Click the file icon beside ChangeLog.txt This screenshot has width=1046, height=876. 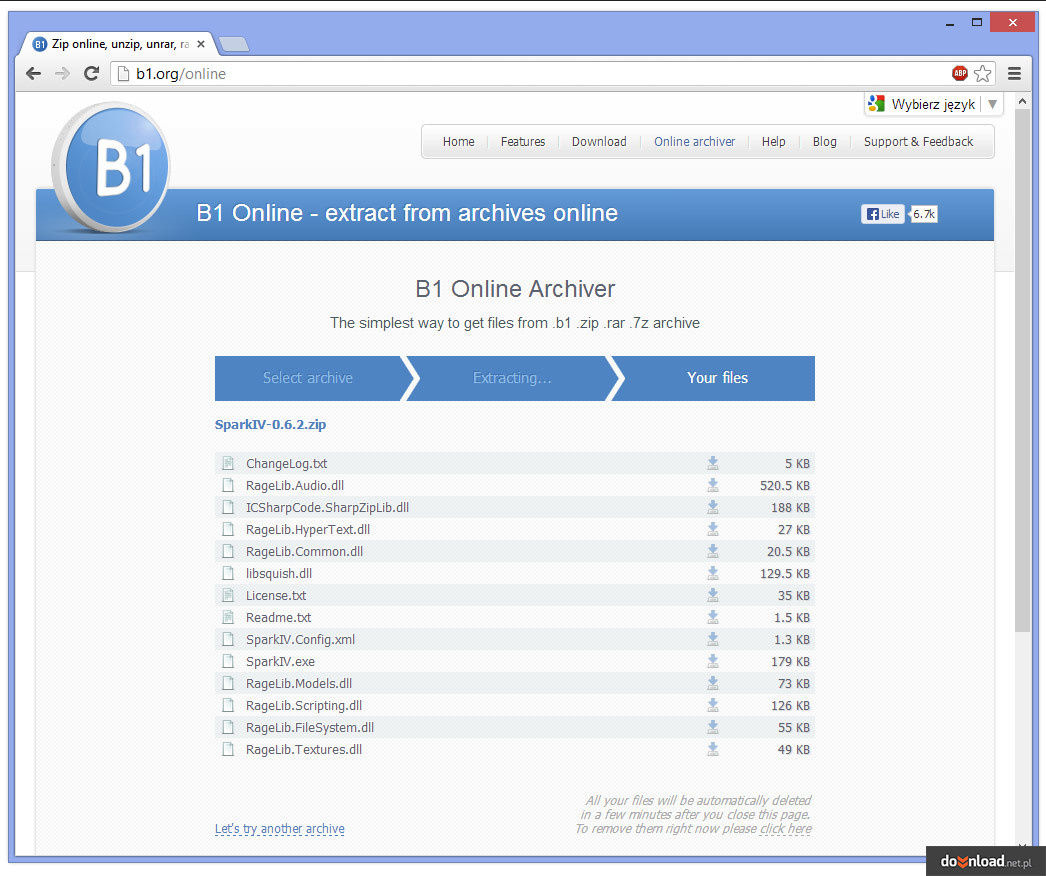pyautogui.click(x=228, y=463)
